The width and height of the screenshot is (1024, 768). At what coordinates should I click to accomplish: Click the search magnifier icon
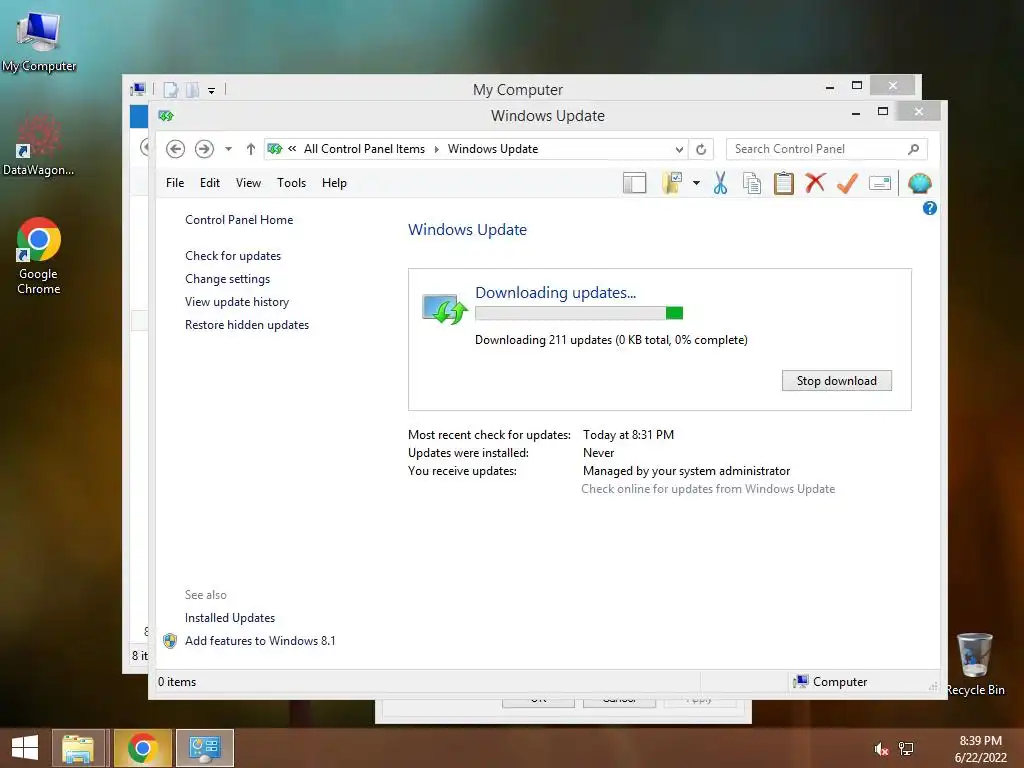(914, 149)
